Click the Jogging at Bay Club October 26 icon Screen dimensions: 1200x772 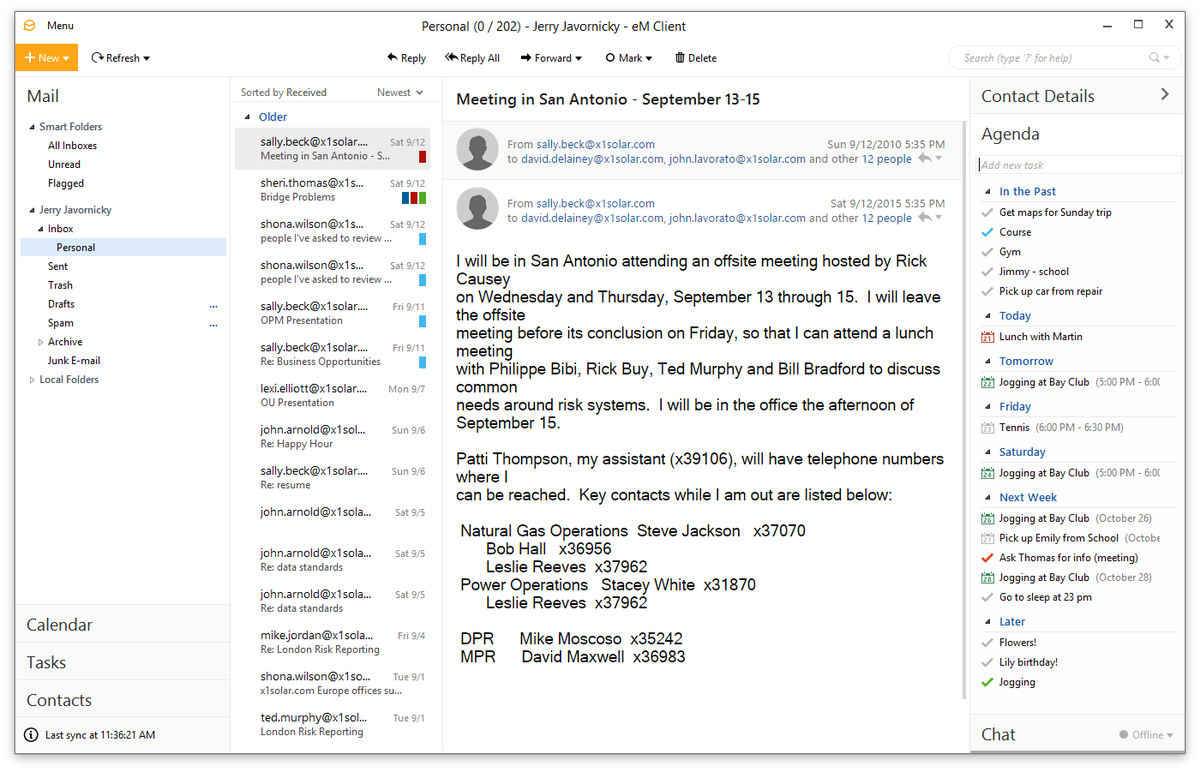pos(988,518)
